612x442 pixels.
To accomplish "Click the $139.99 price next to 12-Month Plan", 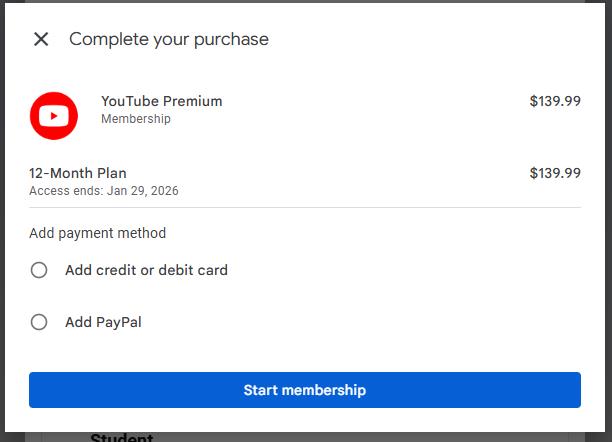I will (x=555, y=173).
